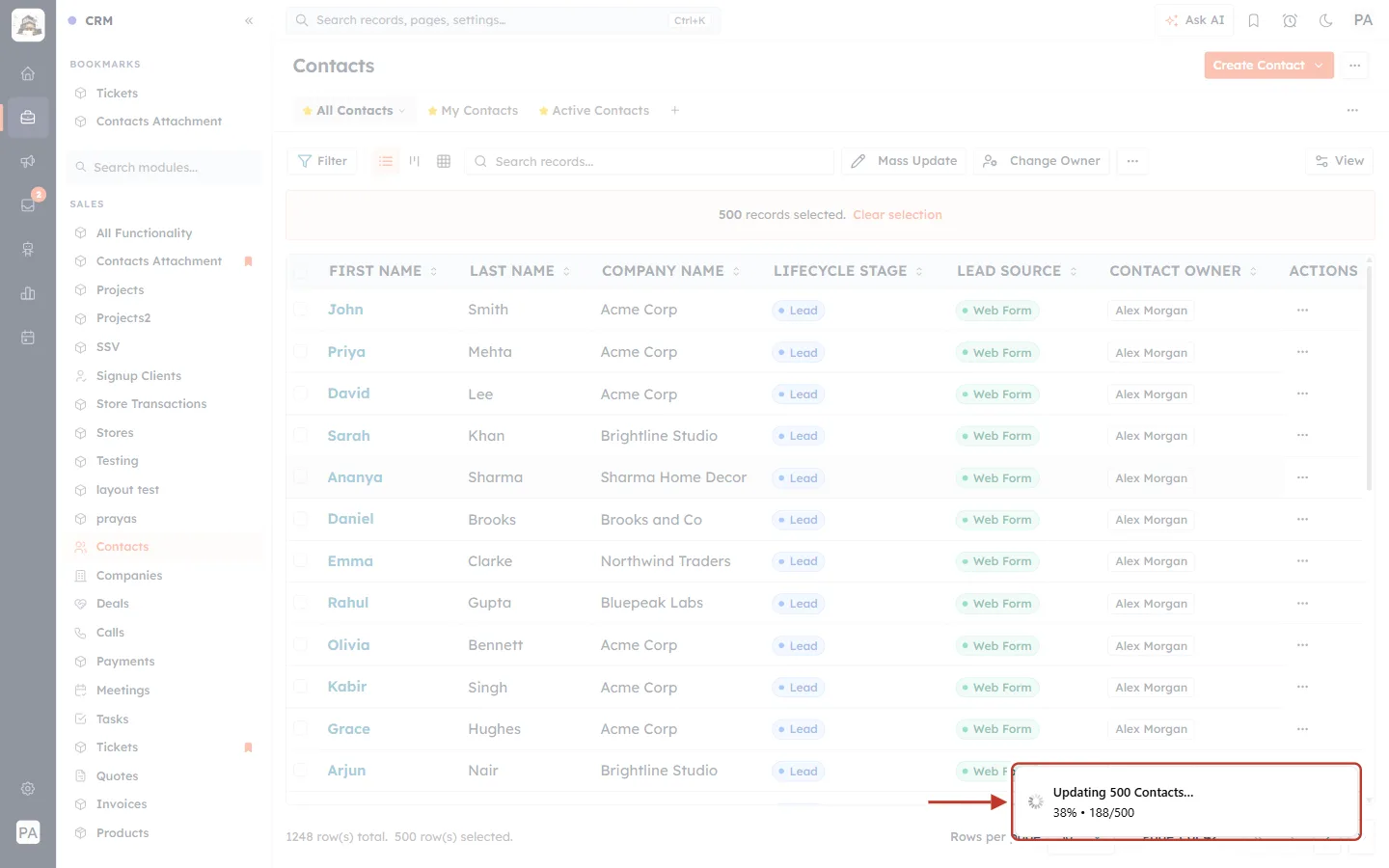Sort by the Lifecycle Stage column arrows
1389x868 pixels.
(919, 272)
